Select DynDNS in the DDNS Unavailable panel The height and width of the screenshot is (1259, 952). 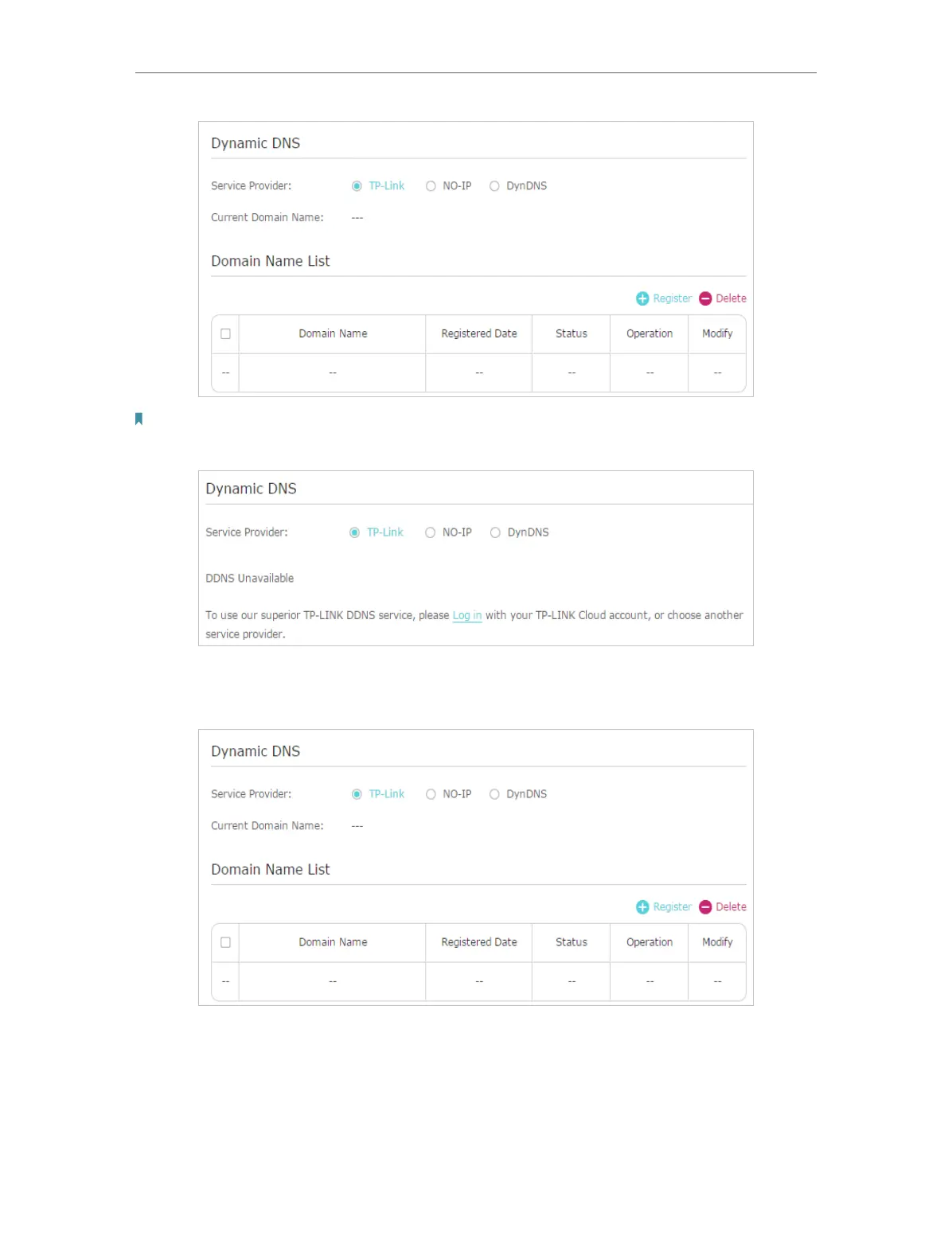495,532
